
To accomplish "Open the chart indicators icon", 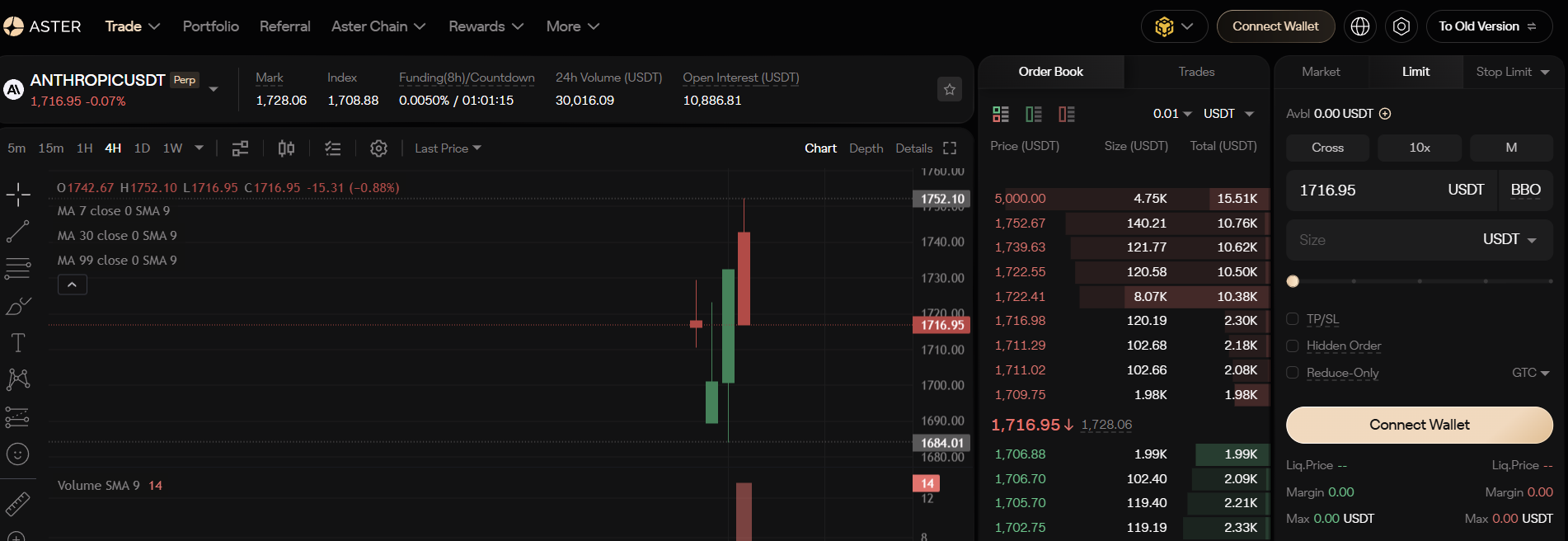I will tap(240, 148).
